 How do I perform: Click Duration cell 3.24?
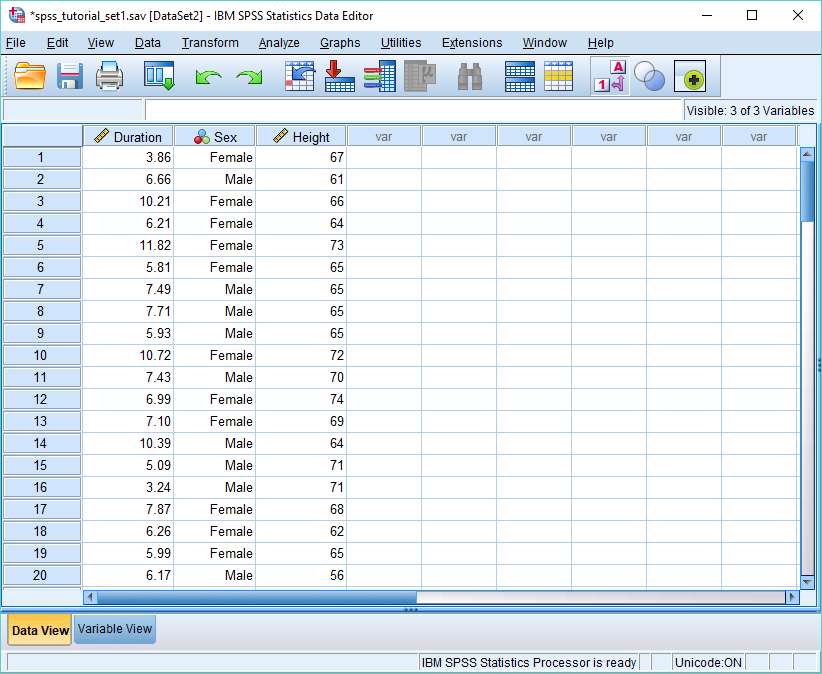(128, 487)
